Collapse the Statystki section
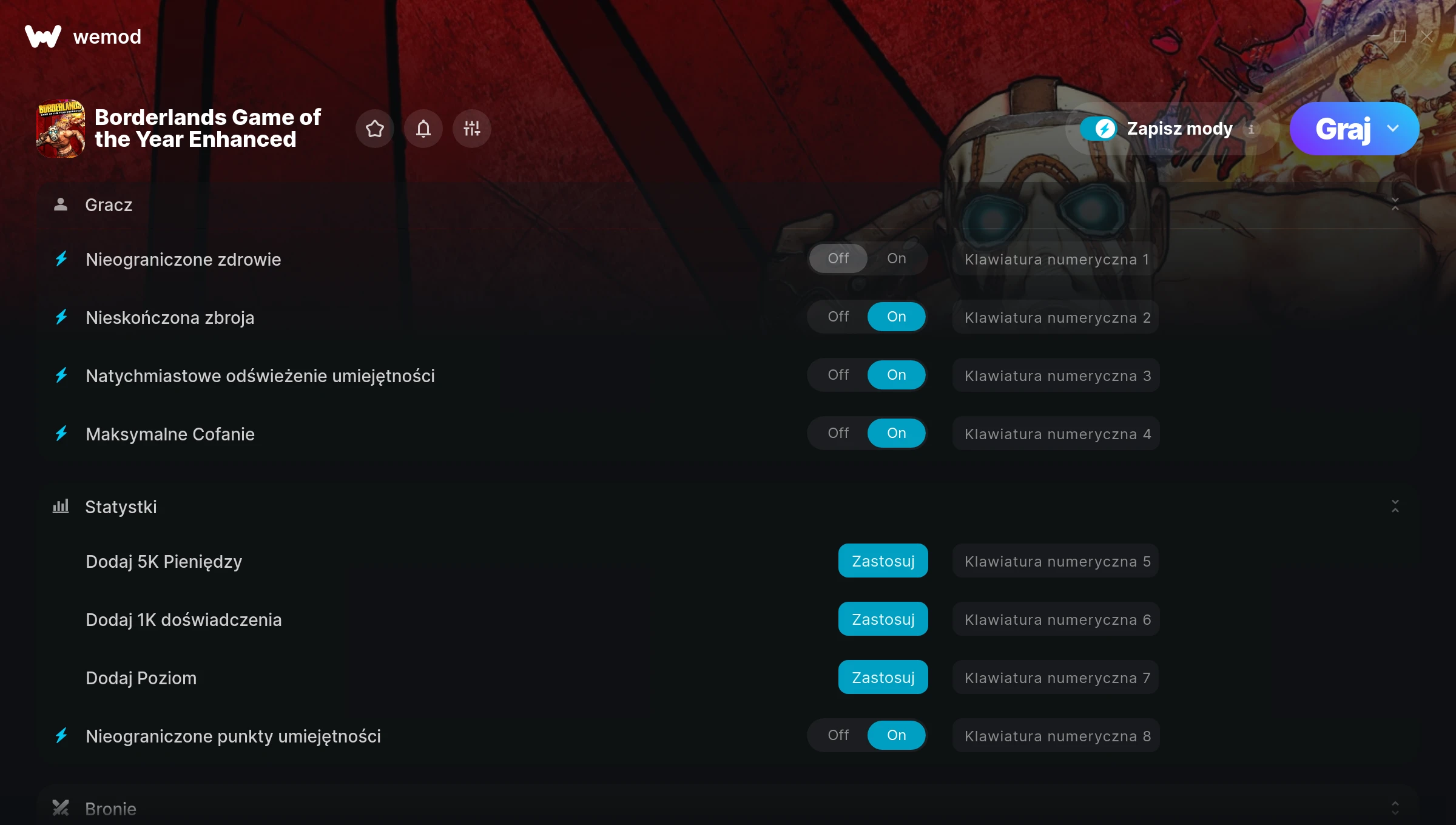Viewport: 1456px width, 825px height. 1395,507
